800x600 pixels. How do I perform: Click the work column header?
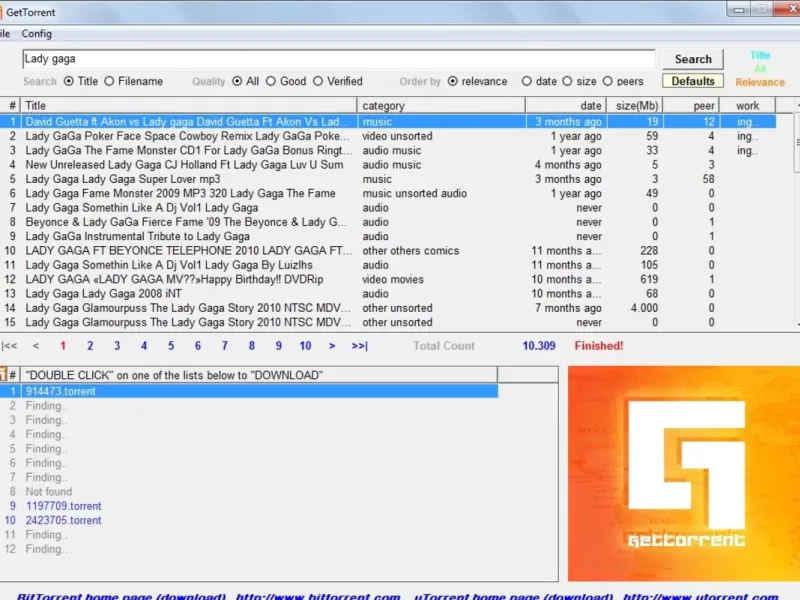tap(747, 106)
